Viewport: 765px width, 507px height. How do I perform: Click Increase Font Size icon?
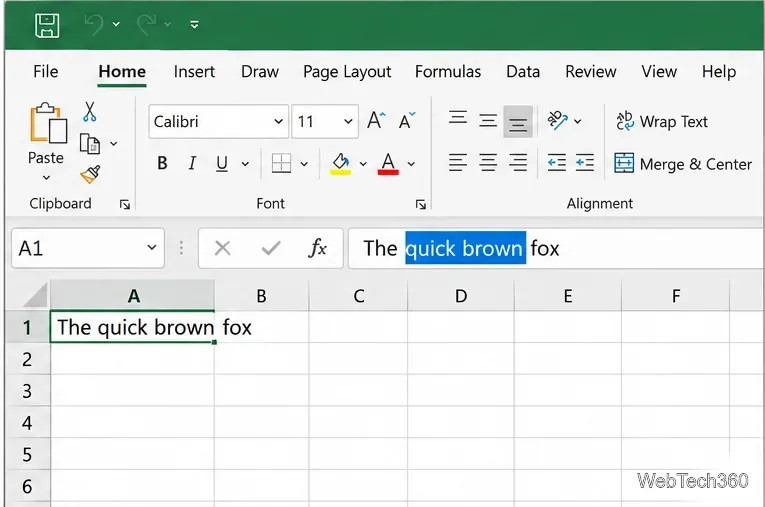pos(376,120)
